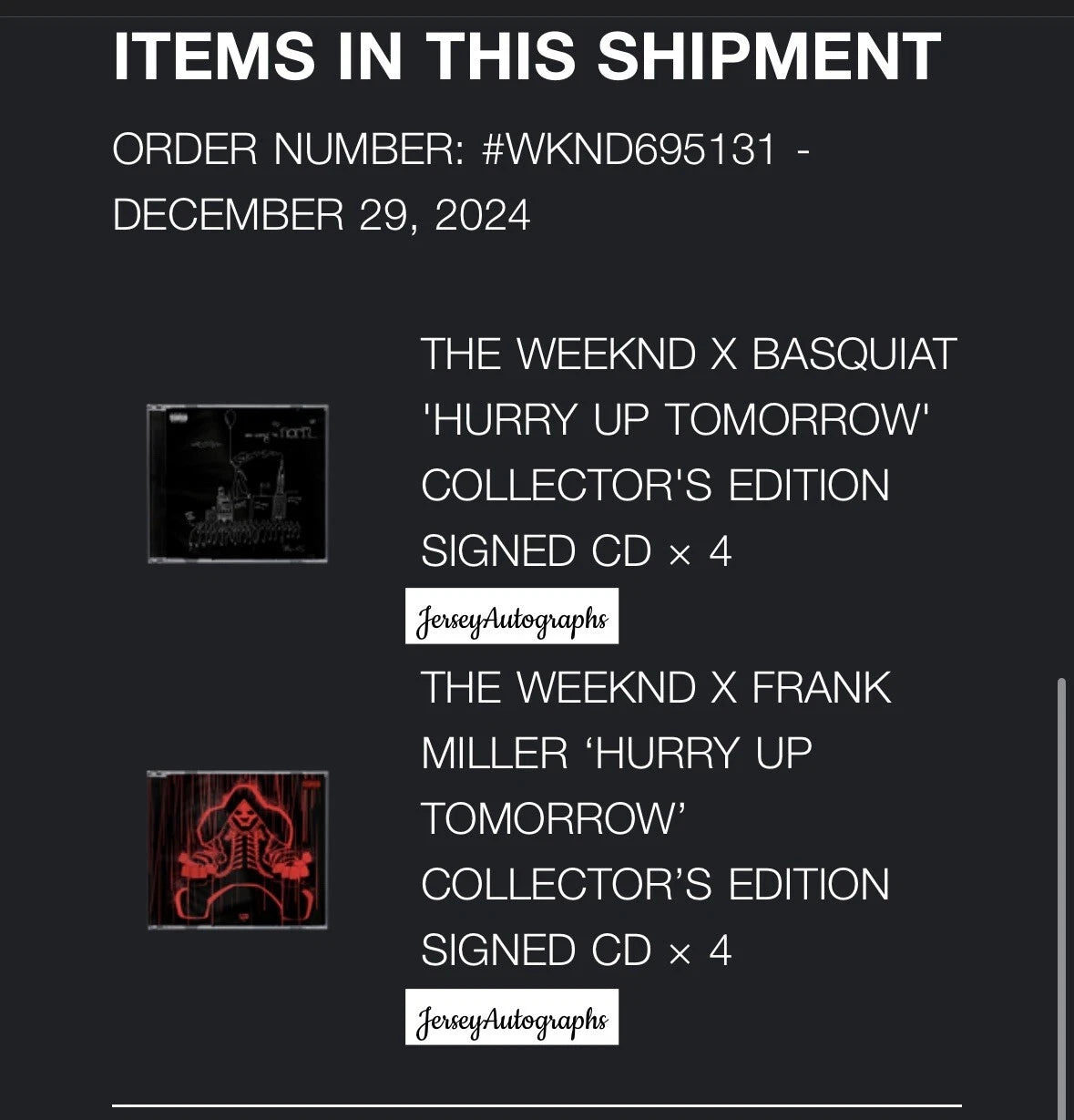The width and height of the screenshot is (1074, 1120).
Task: Open the red Frank Miller CD cover thumbnail
Action: [237, 850]
